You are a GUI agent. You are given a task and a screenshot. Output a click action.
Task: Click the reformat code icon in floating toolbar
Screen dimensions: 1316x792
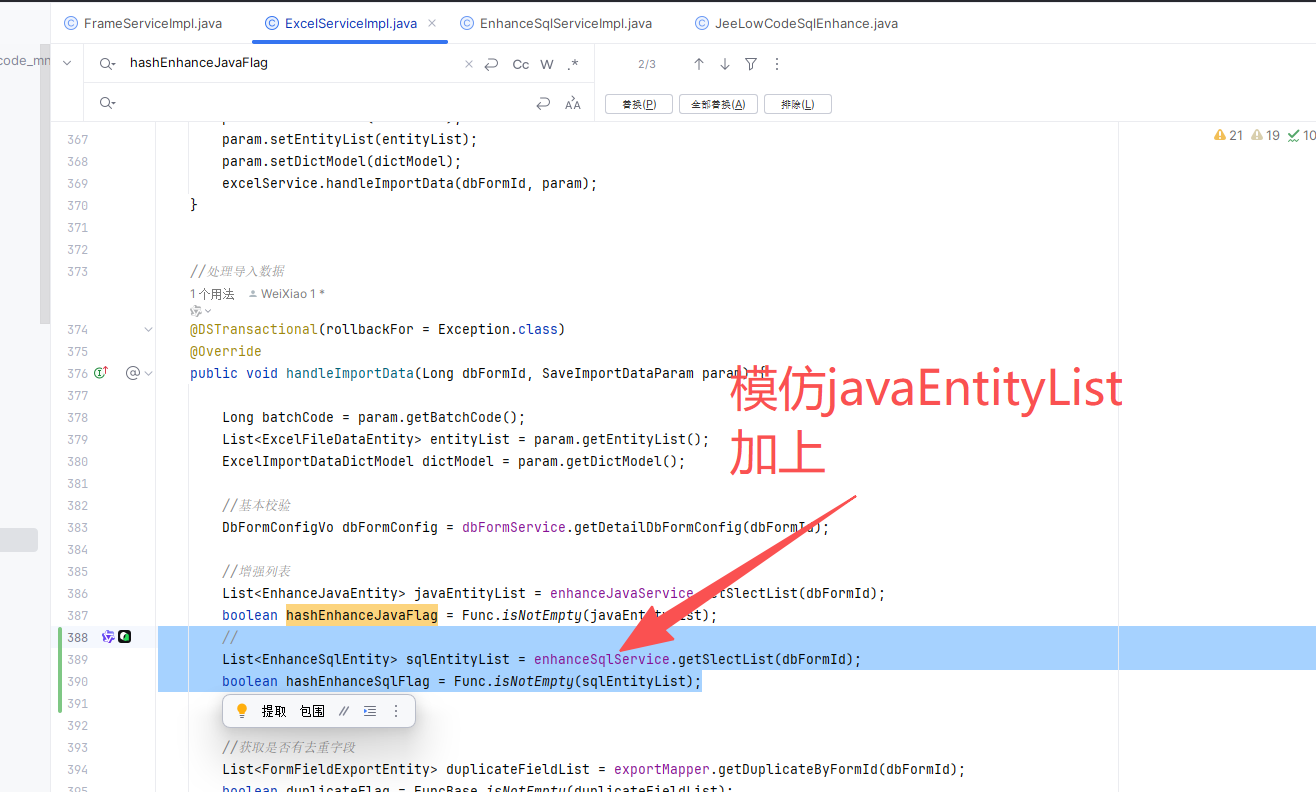370,711
